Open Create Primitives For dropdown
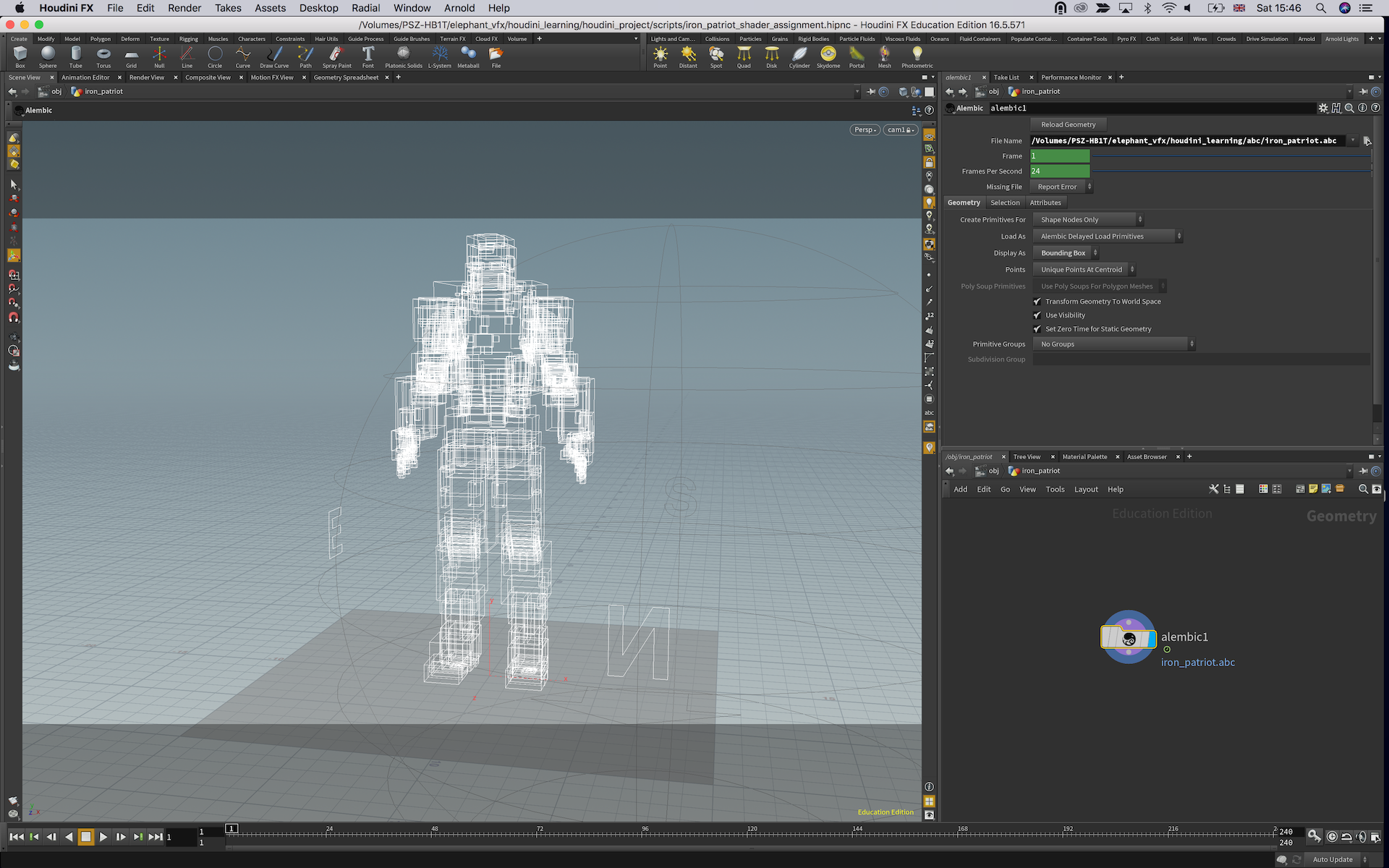Screen dimensions: 1389x868 [1087, 220]
